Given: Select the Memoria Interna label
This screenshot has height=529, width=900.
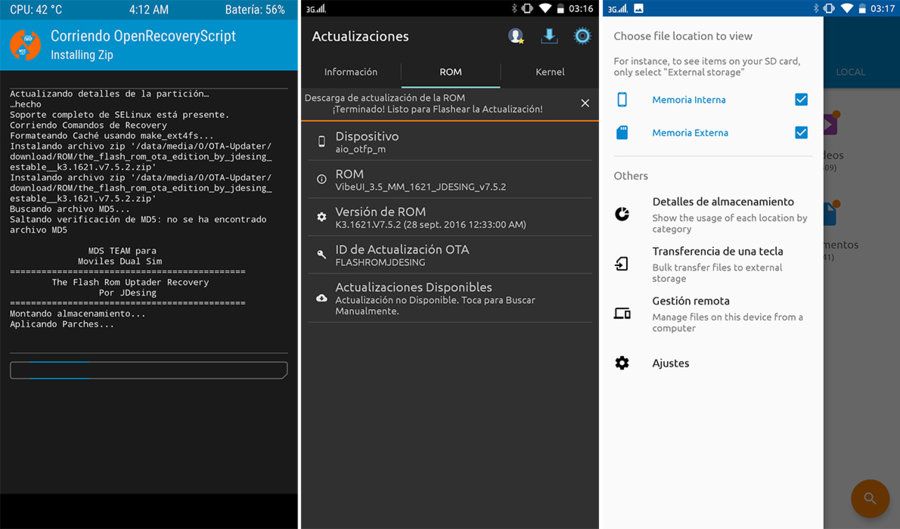Looking at the screenshot, I should pos(689,100).
